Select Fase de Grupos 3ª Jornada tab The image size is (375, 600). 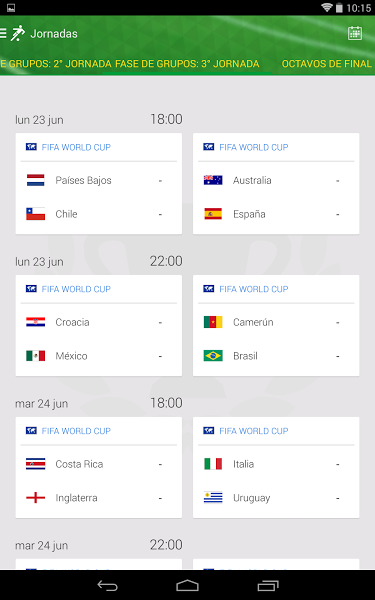187,64
